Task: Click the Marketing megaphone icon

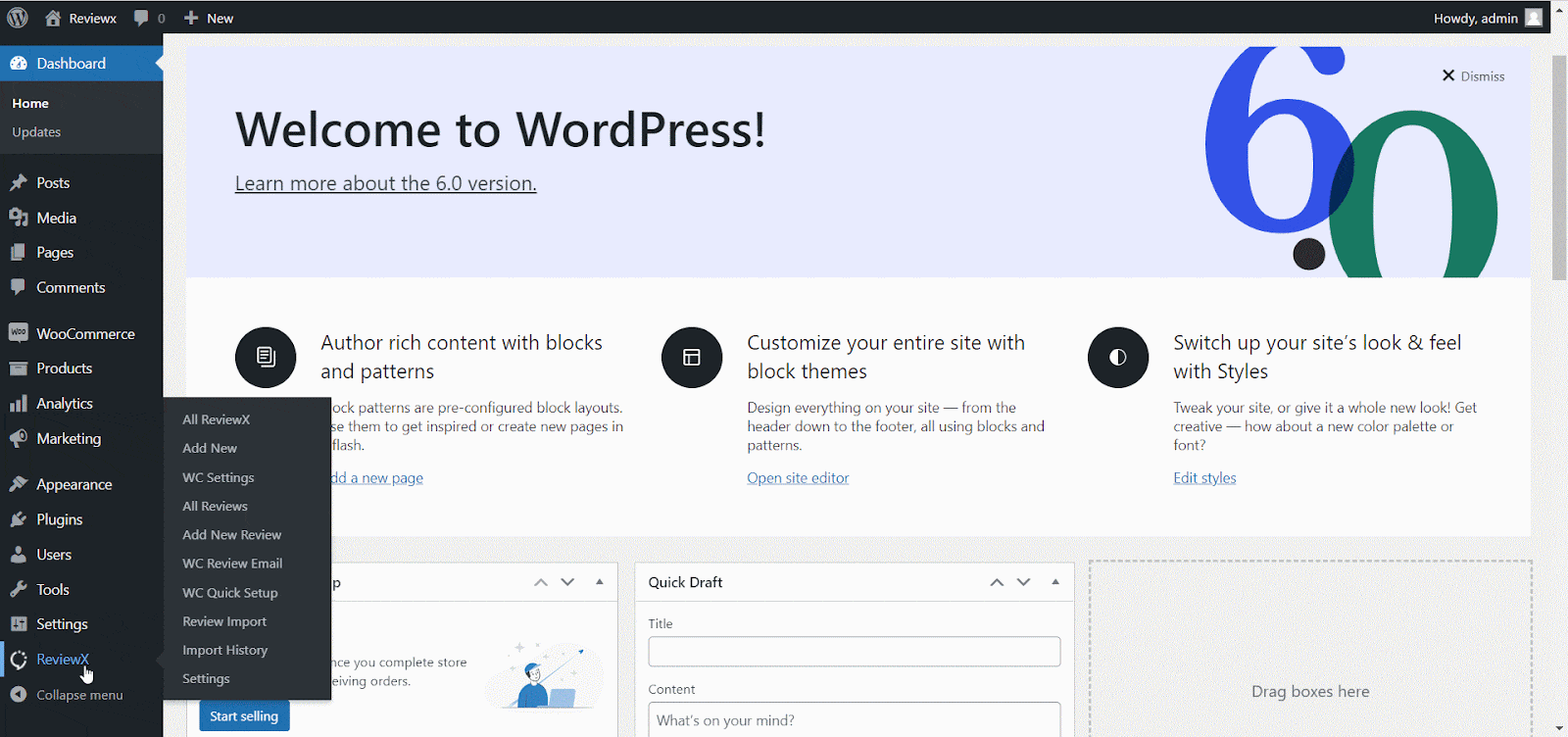Action: pyautogui.click(x=19, y=439)
